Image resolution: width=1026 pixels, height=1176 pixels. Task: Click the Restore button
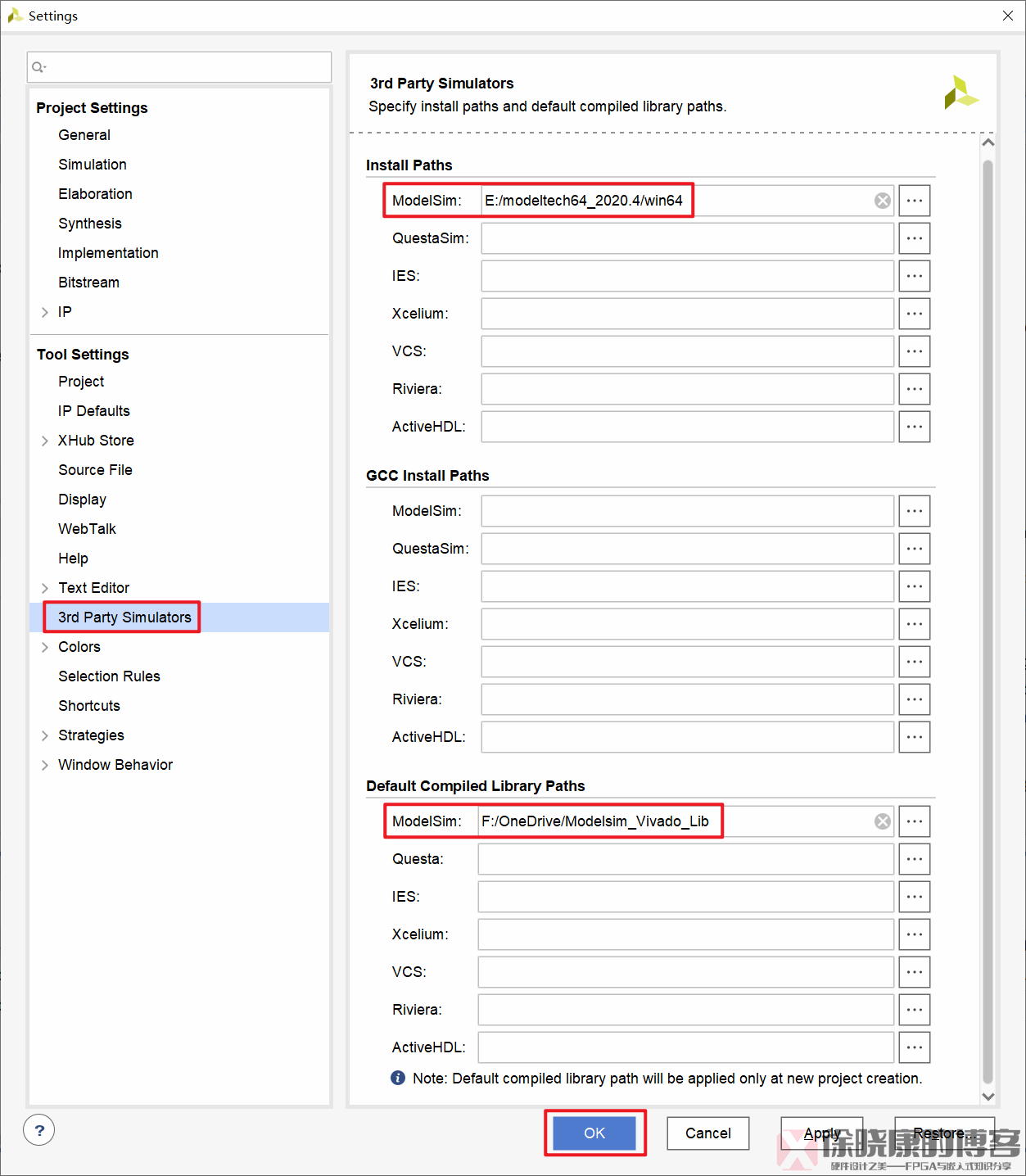click(944, 1133)
